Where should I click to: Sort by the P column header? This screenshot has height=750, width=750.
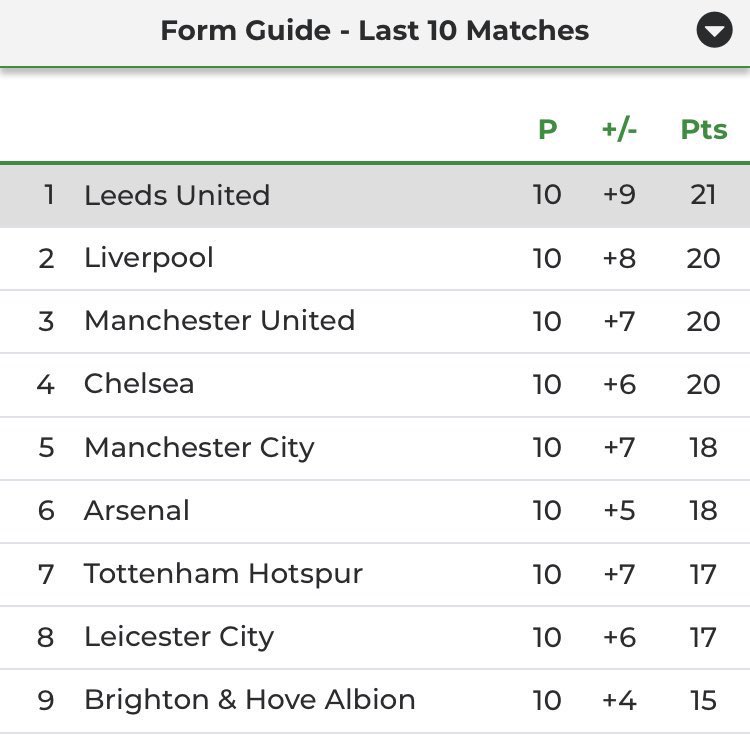tap(548, 129)
